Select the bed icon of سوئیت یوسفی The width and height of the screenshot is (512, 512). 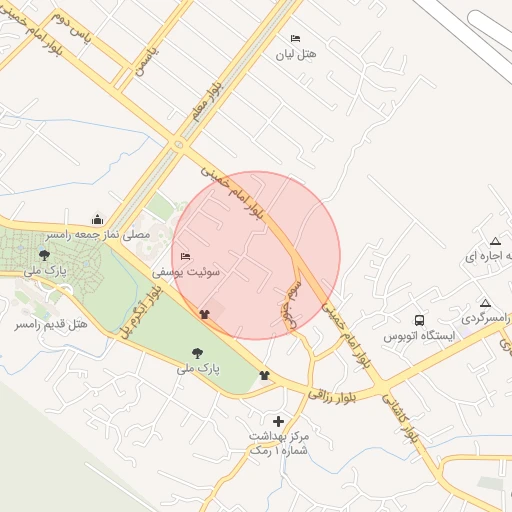tap(185, 256)
